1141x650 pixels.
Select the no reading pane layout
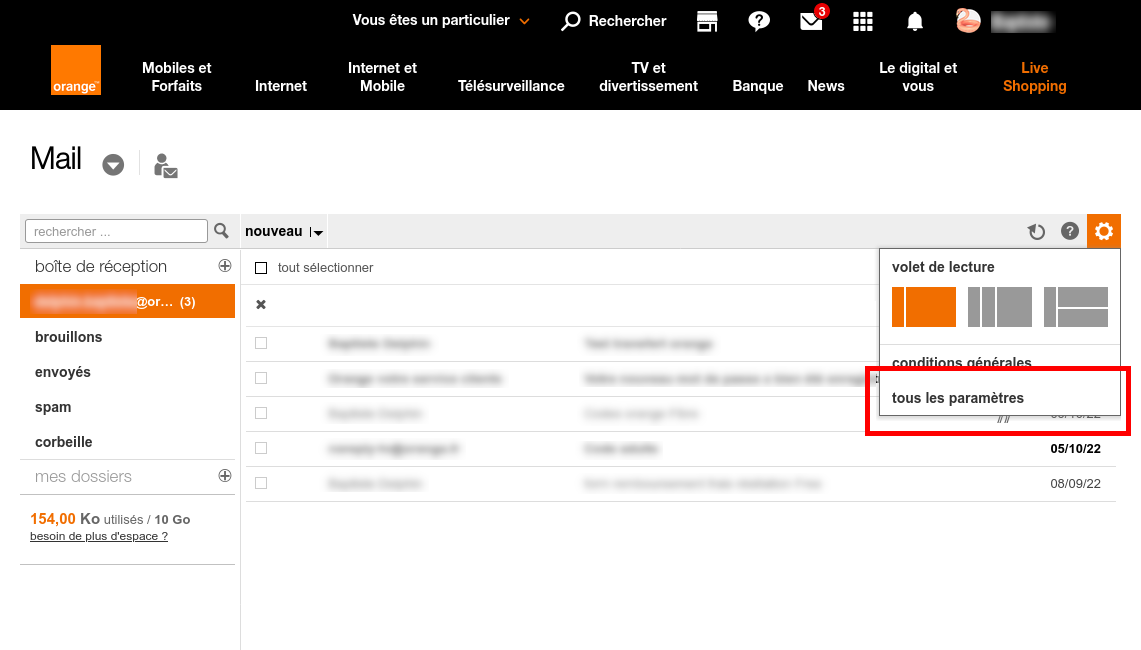click(x=924, y=306)
